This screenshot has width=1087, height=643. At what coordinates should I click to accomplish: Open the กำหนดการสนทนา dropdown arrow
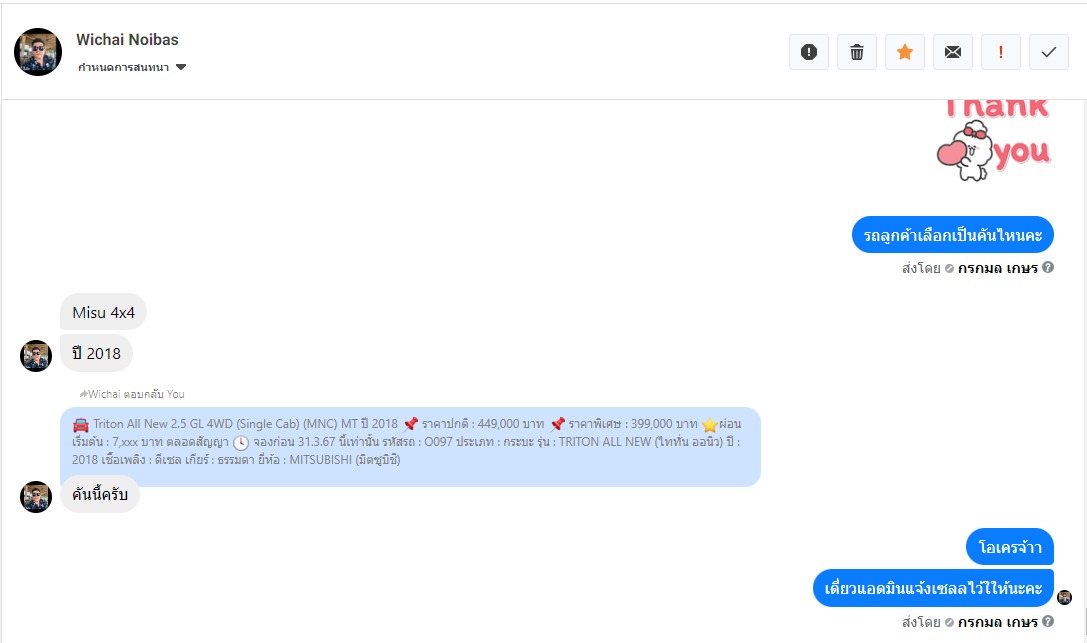pos(181,68)
